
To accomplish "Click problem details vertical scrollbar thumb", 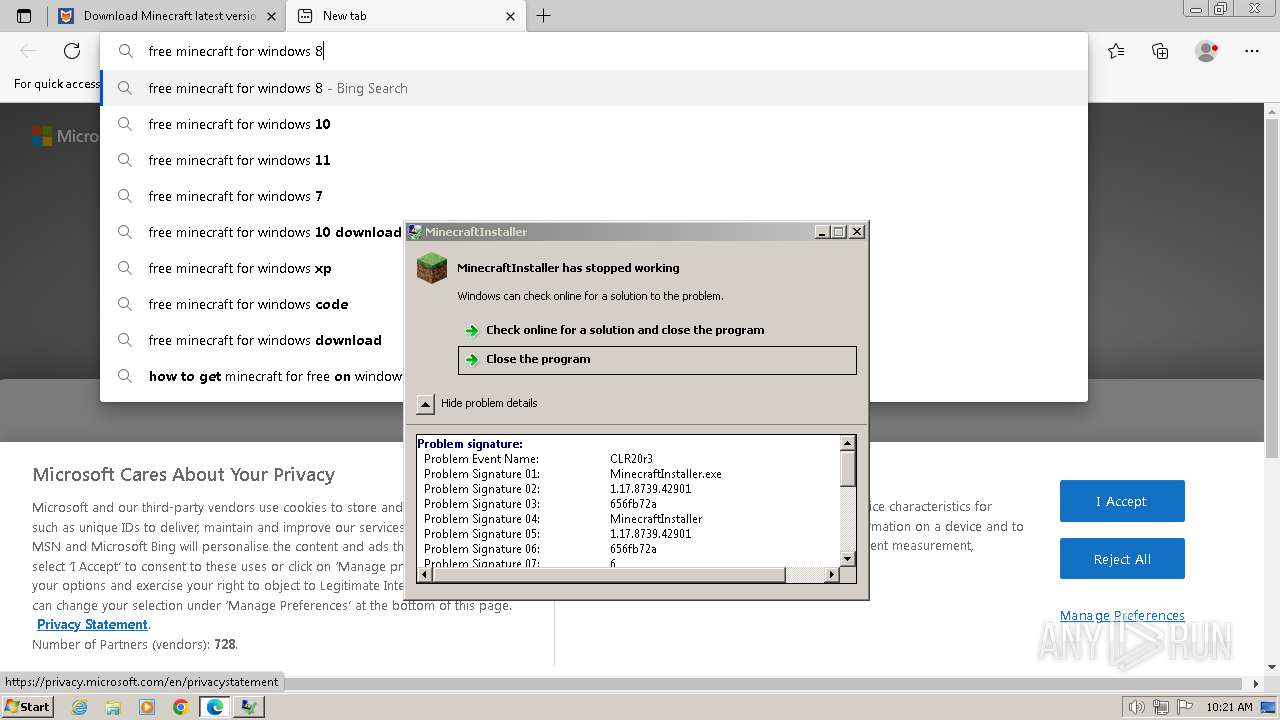I will pos(848,468).
